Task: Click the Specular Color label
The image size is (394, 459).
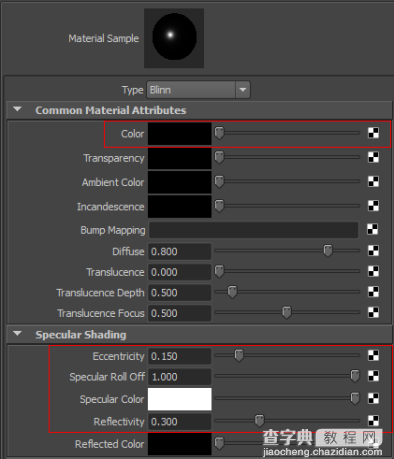Action: [x=112, y=399]
